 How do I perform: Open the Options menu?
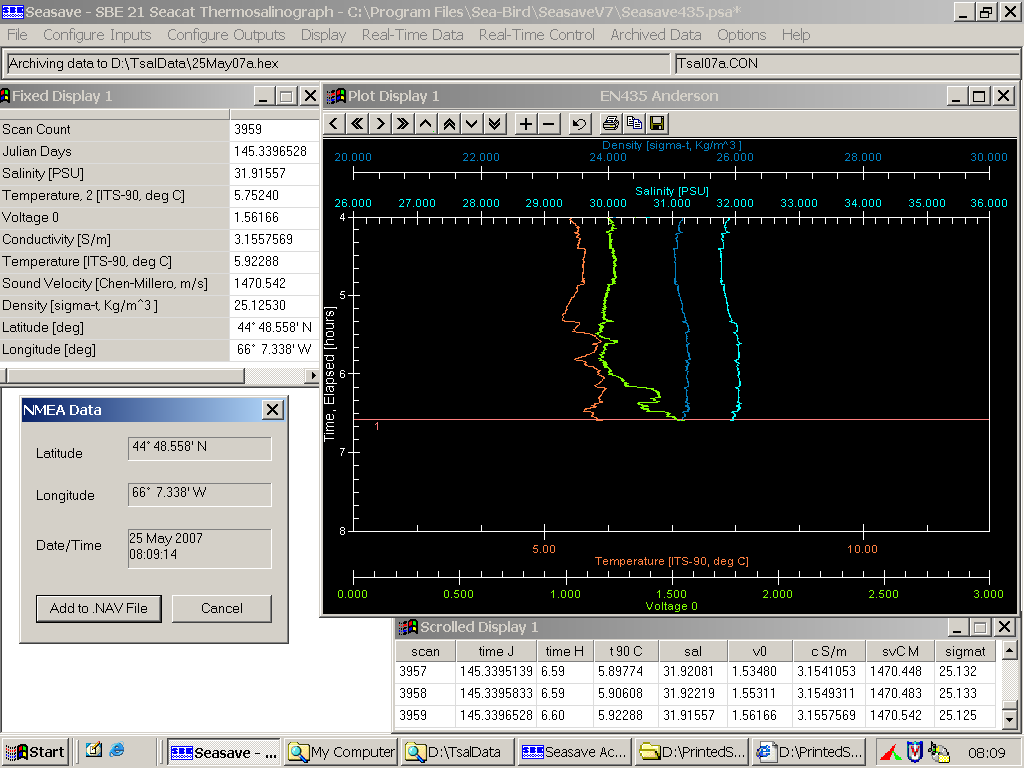click(x=741, y=35)
